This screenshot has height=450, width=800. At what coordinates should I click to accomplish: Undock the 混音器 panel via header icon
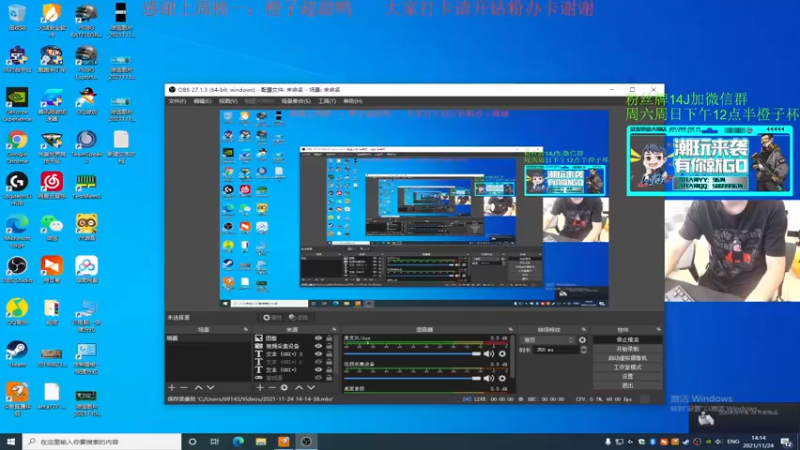tap(511, 330)
